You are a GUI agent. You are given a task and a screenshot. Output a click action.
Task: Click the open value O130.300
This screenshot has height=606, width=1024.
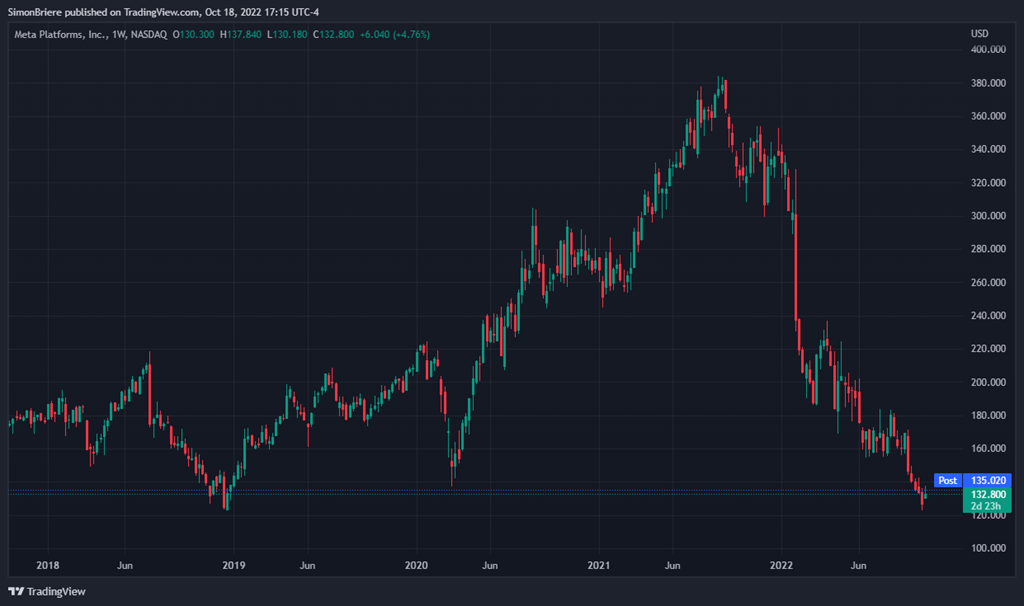tap(194, 34)
